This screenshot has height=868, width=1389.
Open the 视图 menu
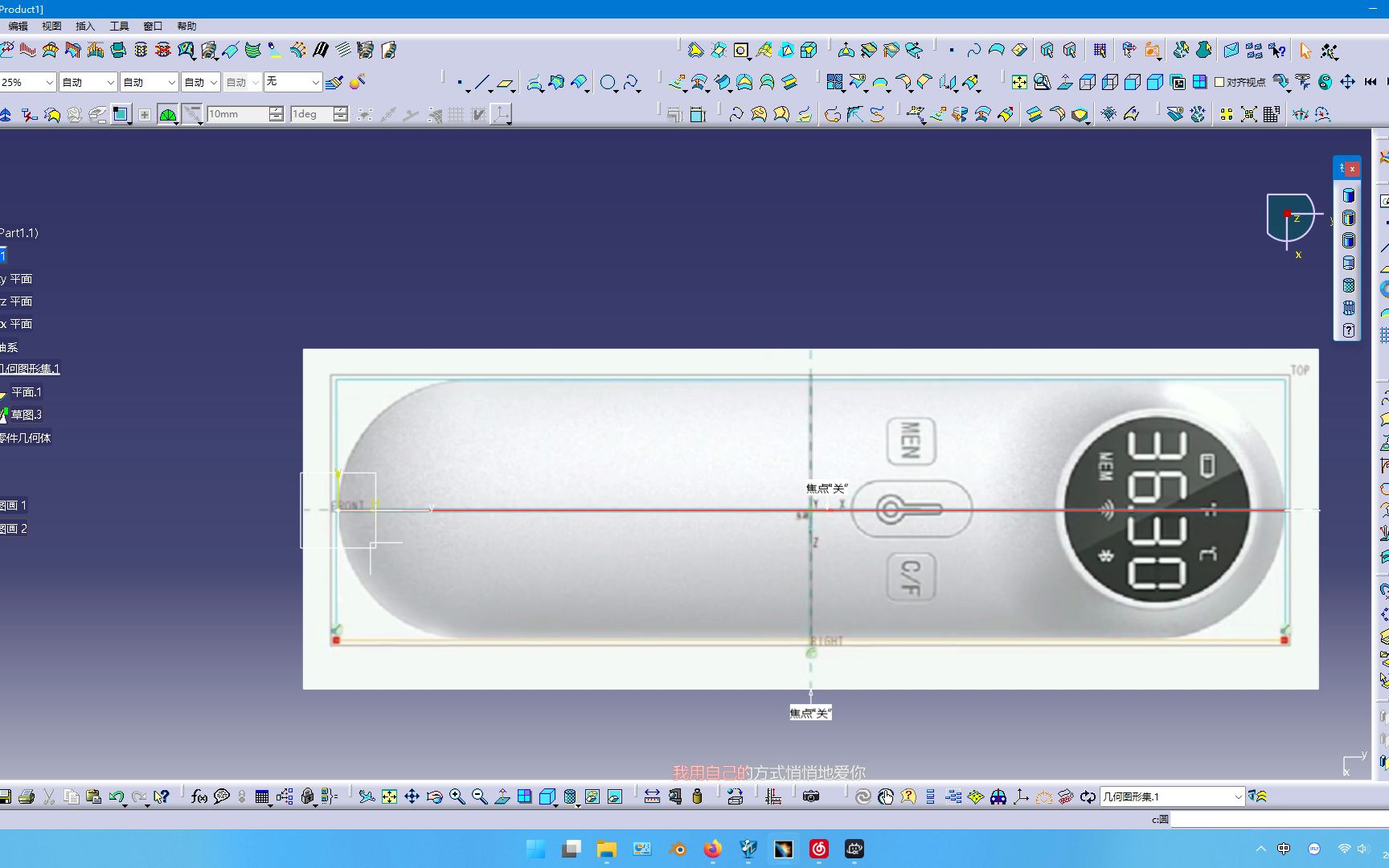coord(51,26)
